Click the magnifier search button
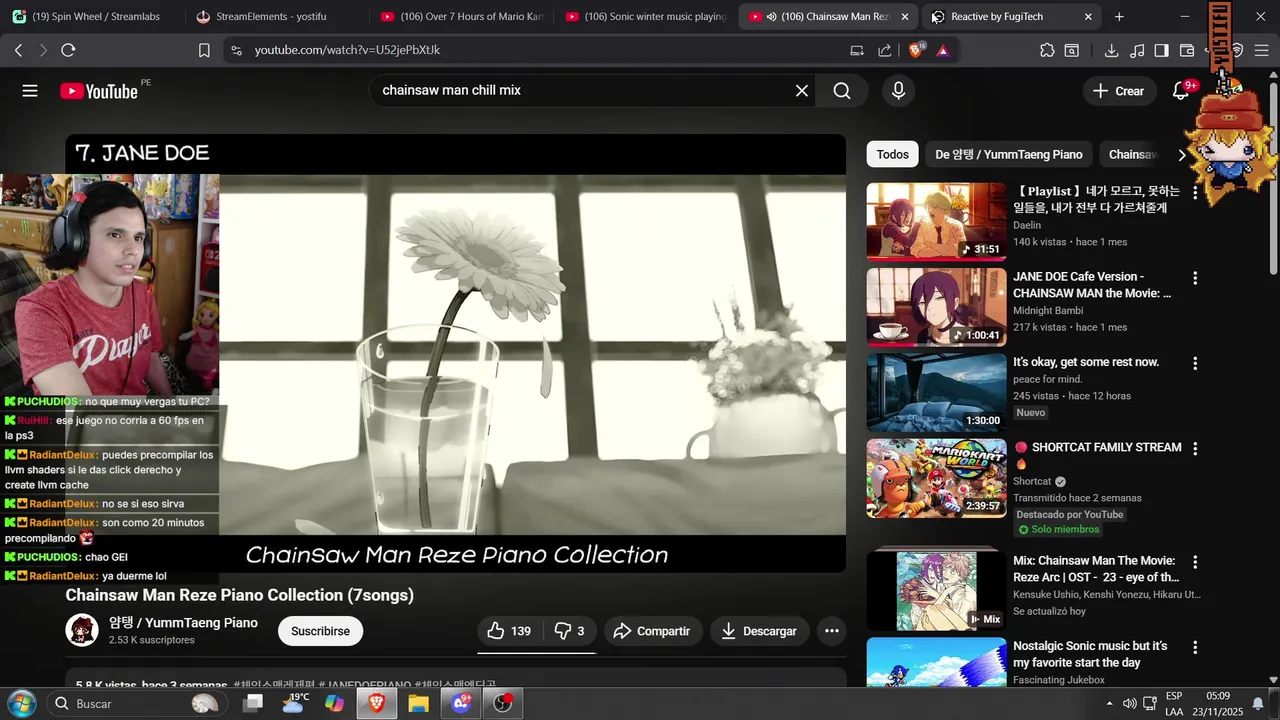Screen dimensions: 1280x720 pyautogui.click(x=842, y=91)
